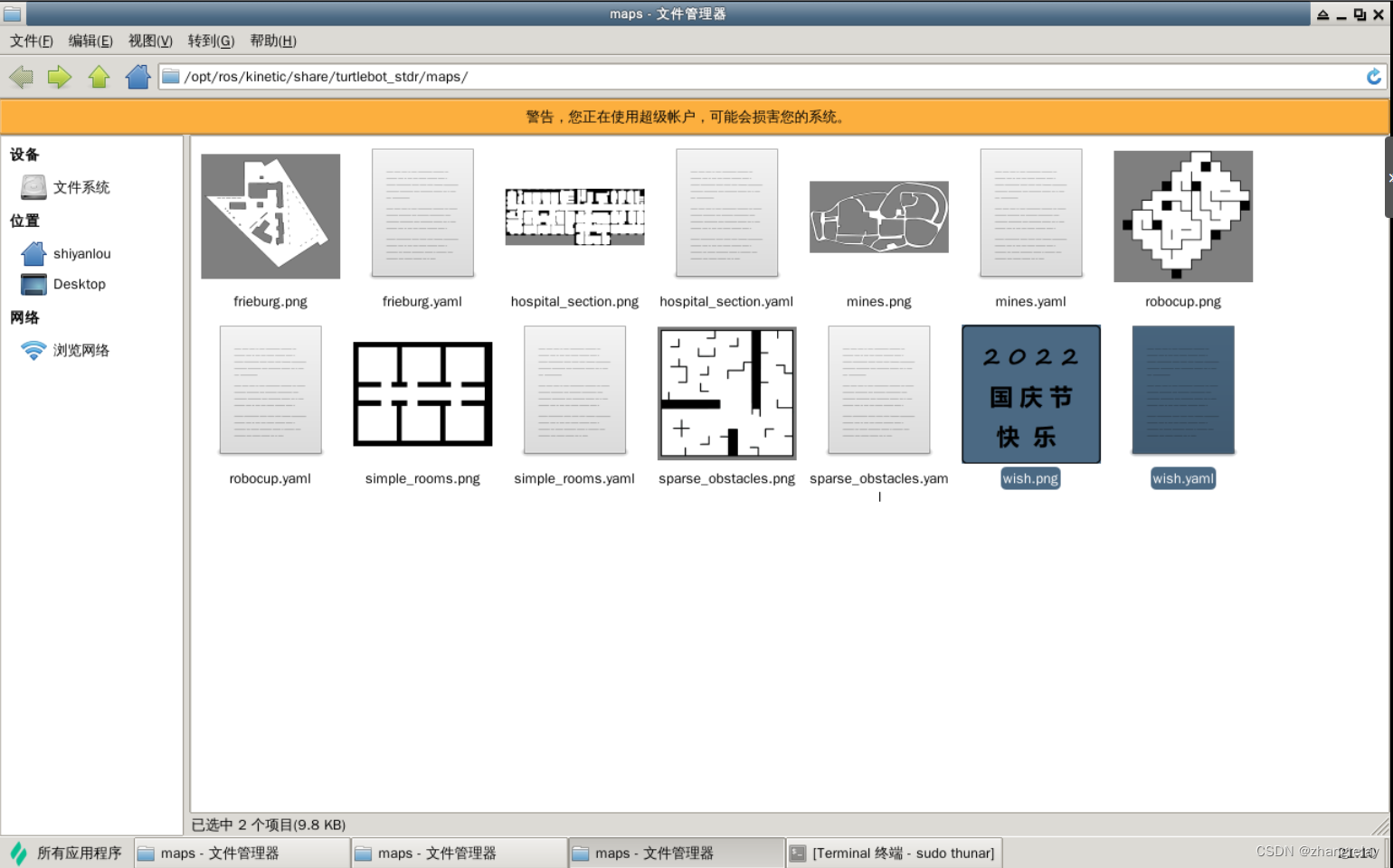Select the frieburg.png map thumbnail
Screen dimensions: 1393x868
pos(270,216)
